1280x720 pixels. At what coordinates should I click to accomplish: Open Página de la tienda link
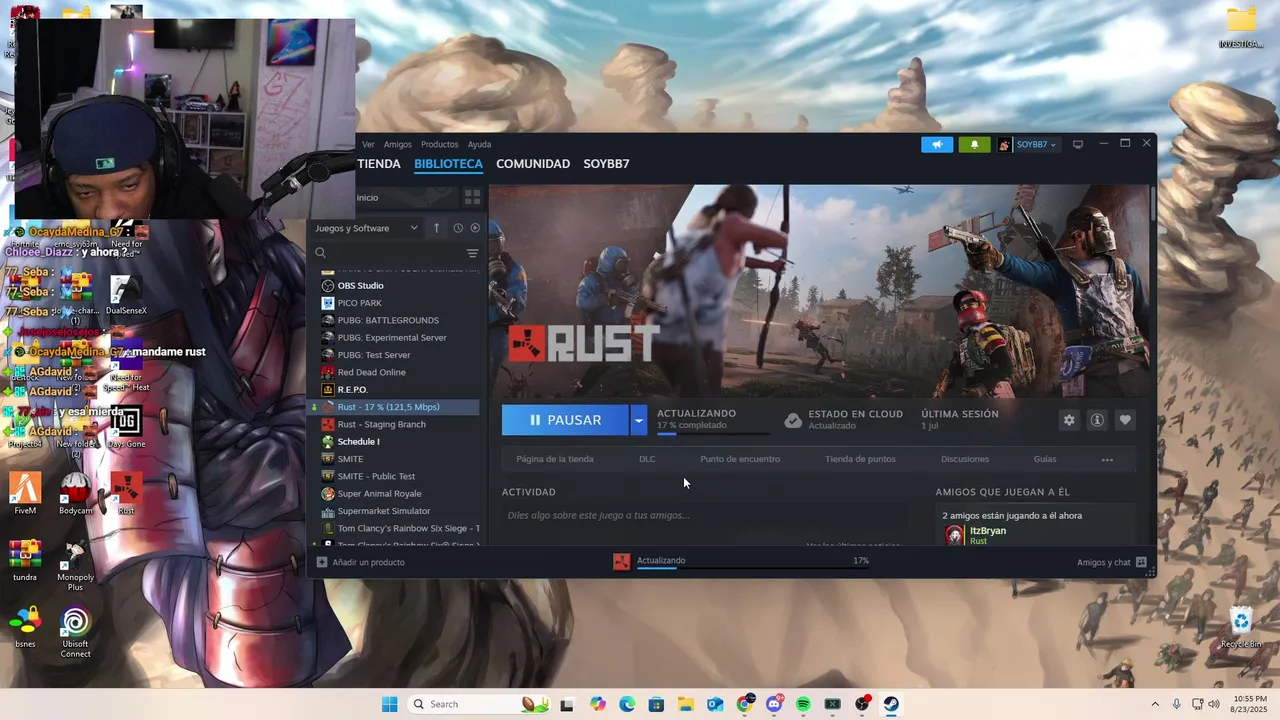555,459
